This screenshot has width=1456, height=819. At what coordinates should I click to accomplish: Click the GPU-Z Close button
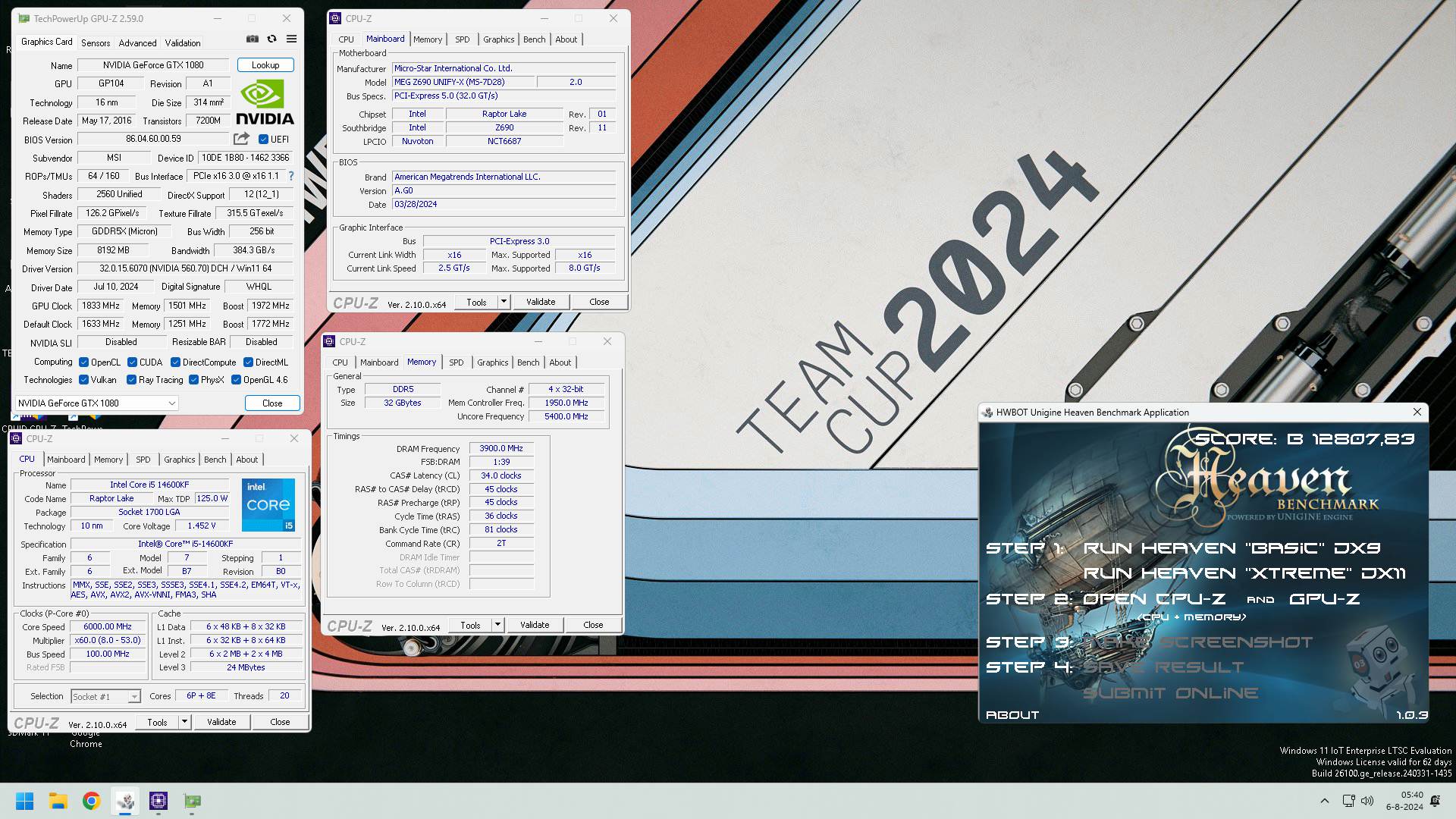tap(272, 403)
